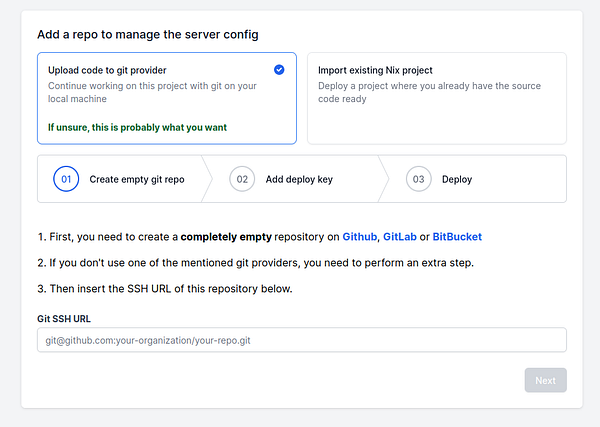Click the 03 step circle
Image resolution: width=600 pixels, height=427 pixels.
point(418,180)
